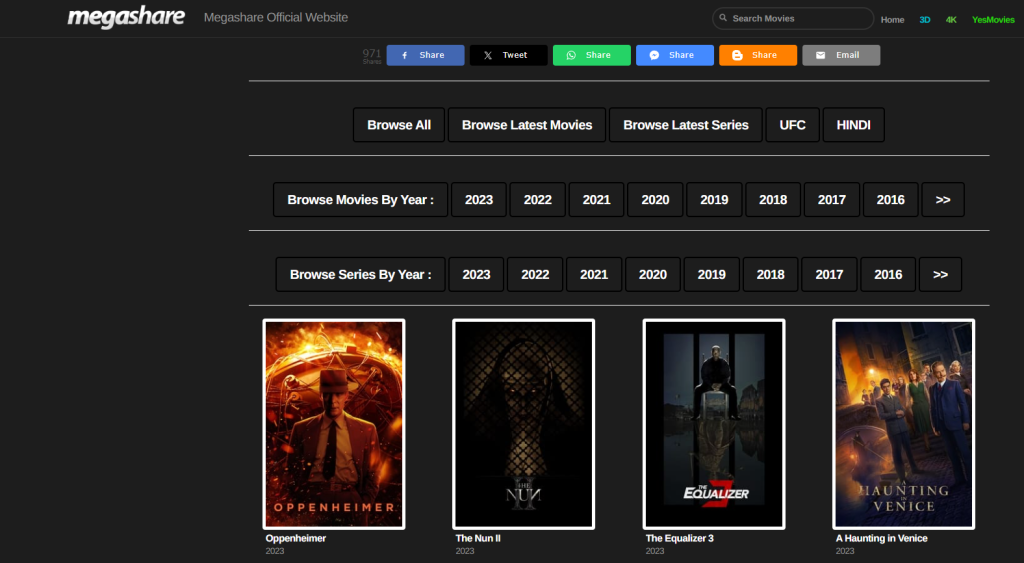Open the 4K nav link
The height and width of the screenshot is (563, 1024).
pos(951,20)
